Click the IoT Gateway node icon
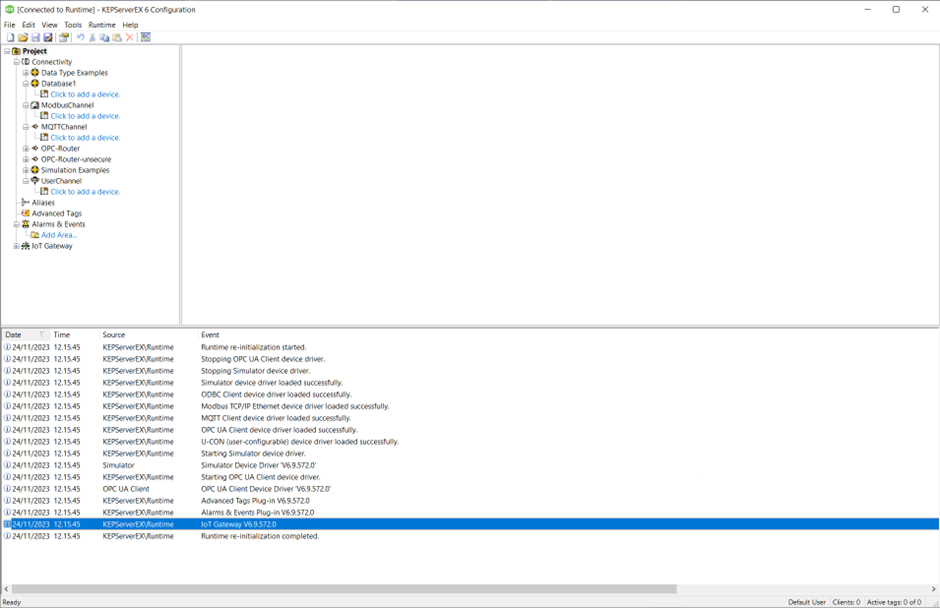This screenshot has height=608, width=940. pos(25,246)
